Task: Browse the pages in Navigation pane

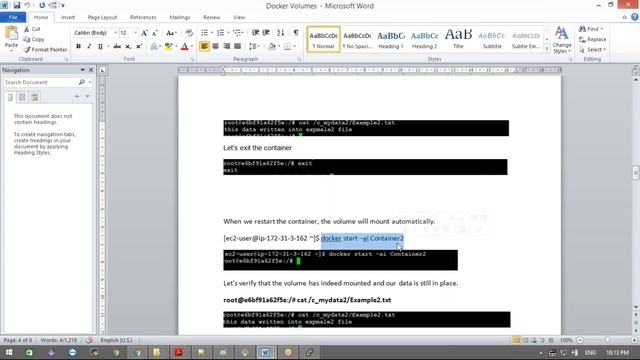Action: (x=22, y=97)
